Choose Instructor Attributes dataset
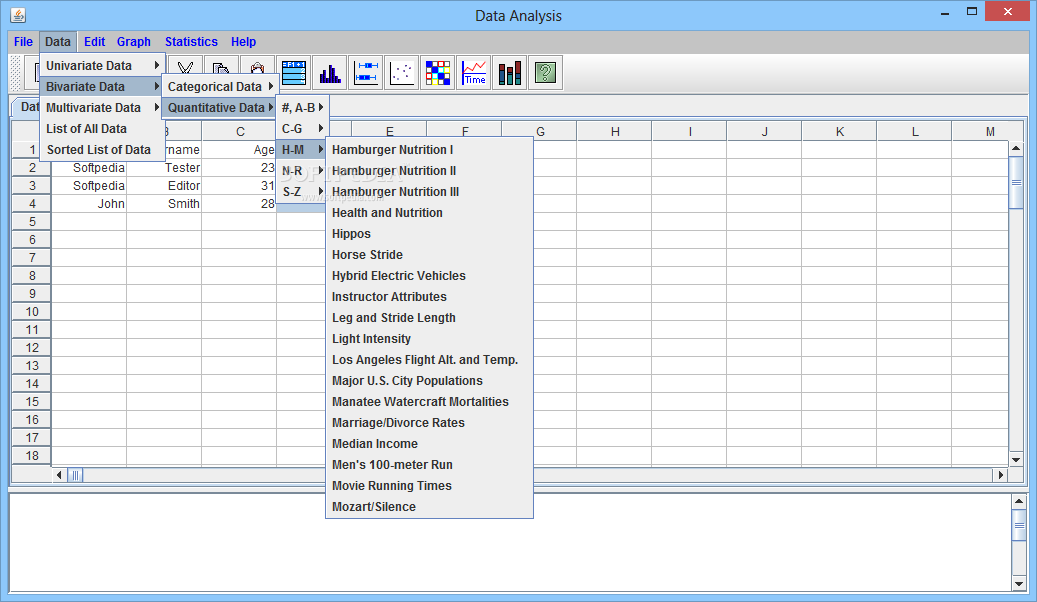This screenshot has height=602, width=1037. click(429, 297)
